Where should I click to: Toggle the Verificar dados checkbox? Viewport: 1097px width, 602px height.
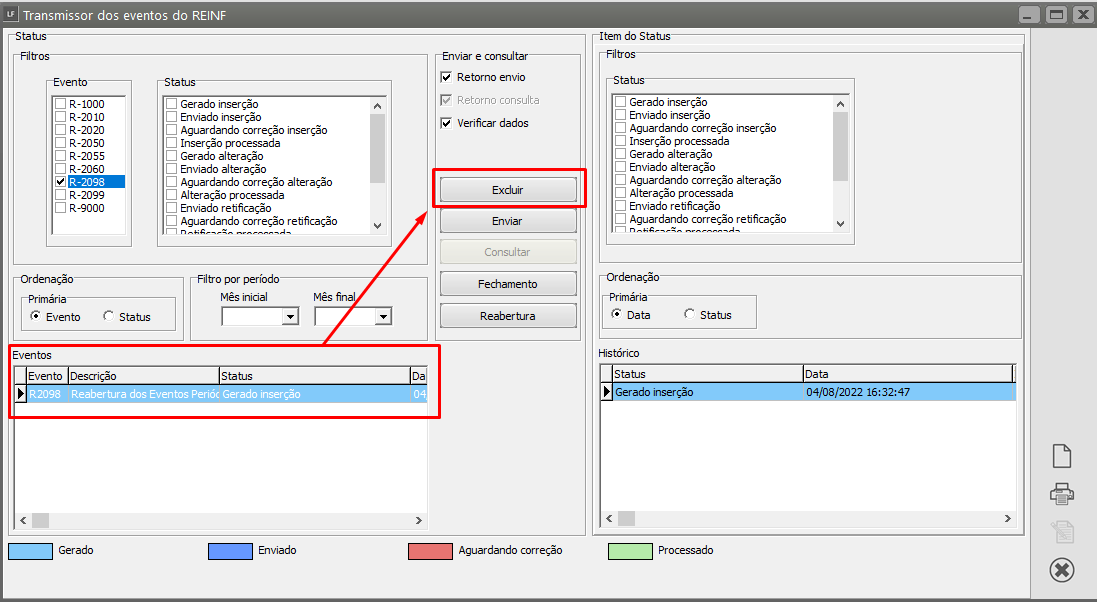point(447,123)
